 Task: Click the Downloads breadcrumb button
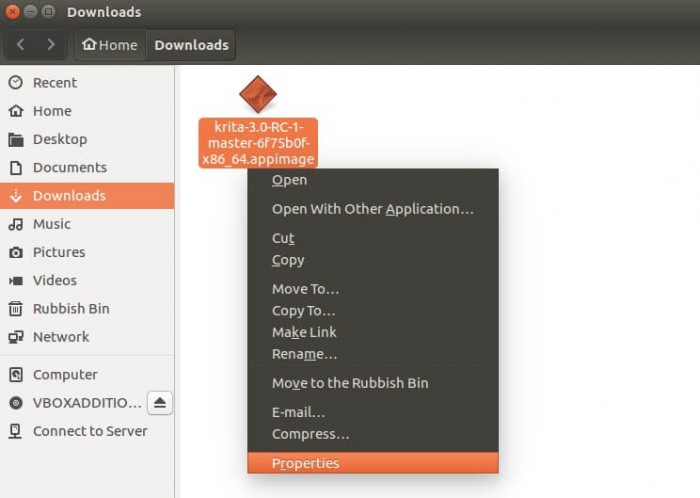tap(191, 45)
